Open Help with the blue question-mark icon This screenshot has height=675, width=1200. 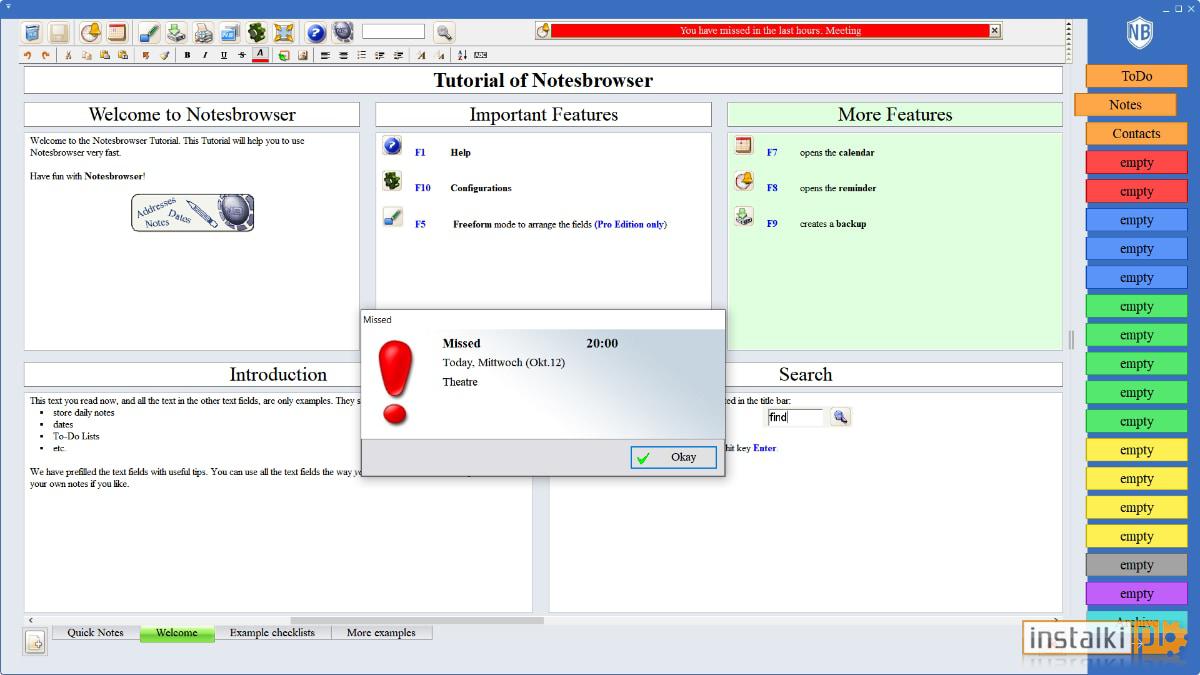coord(316,32)
